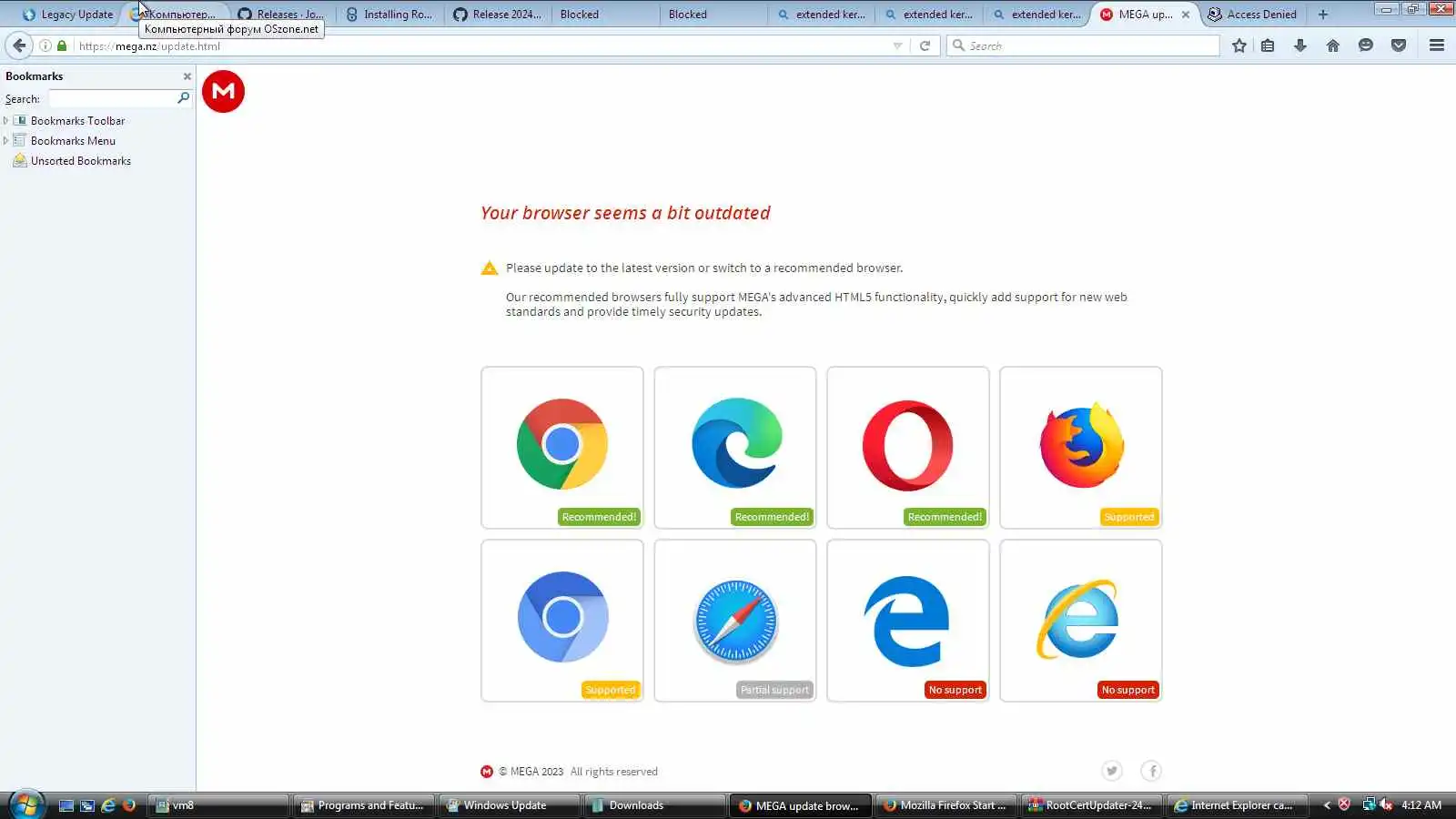
Task: Bookmark this page with the star icon
Action: (x=1239, y=45)
